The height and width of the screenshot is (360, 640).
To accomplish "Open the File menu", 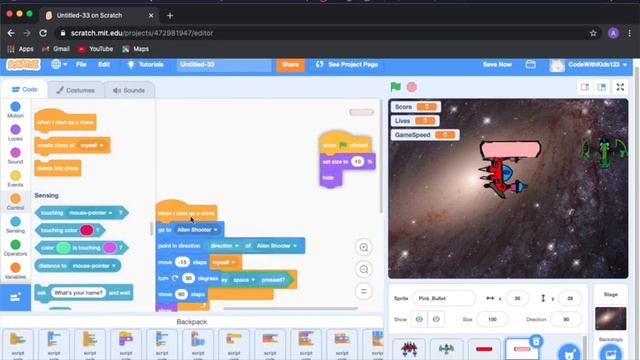I will tap(81, 64).
